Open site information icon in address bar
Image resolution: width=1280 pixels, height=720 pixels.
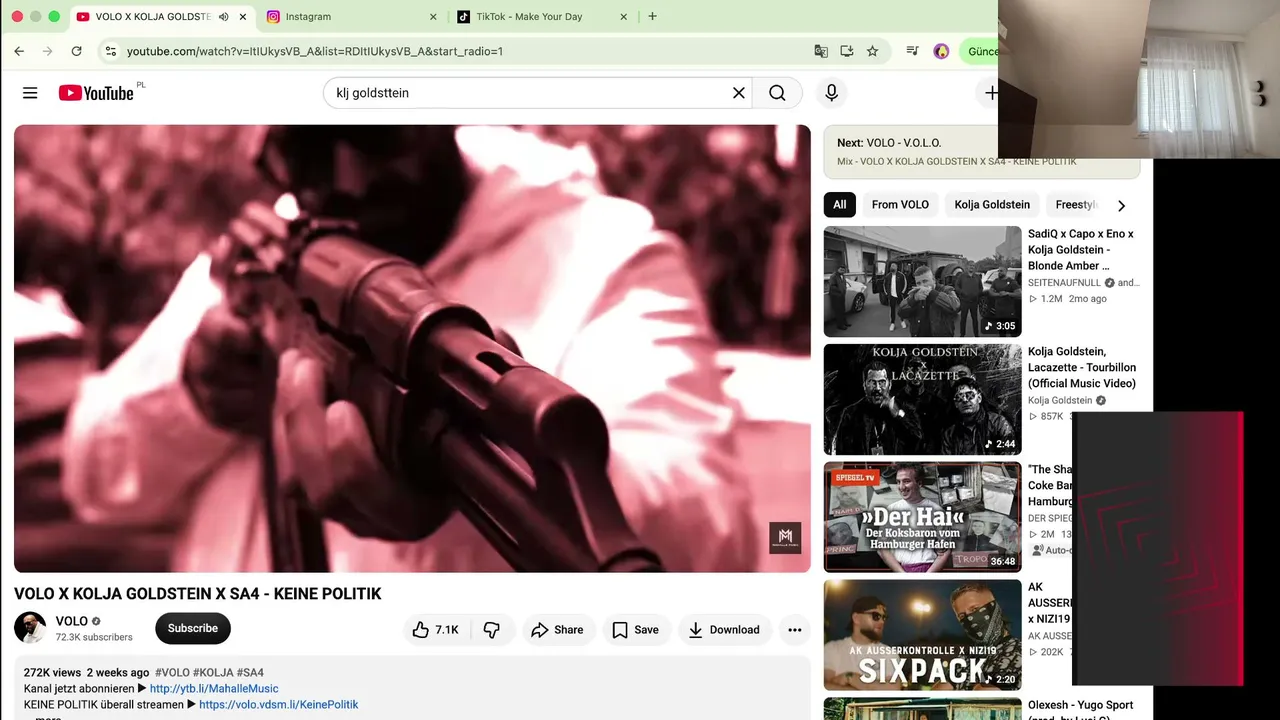click(x=110, y=51)
